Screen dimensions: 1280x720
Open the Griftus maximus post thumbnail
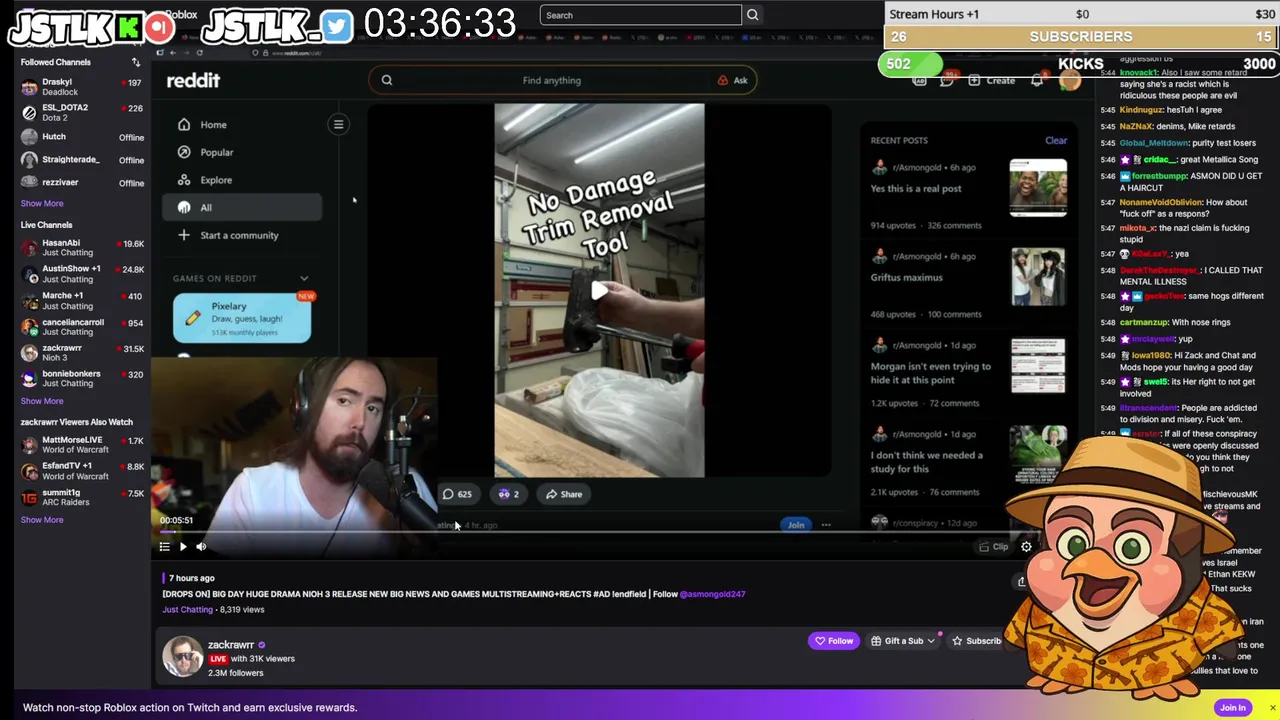(x=1038, y=276)
